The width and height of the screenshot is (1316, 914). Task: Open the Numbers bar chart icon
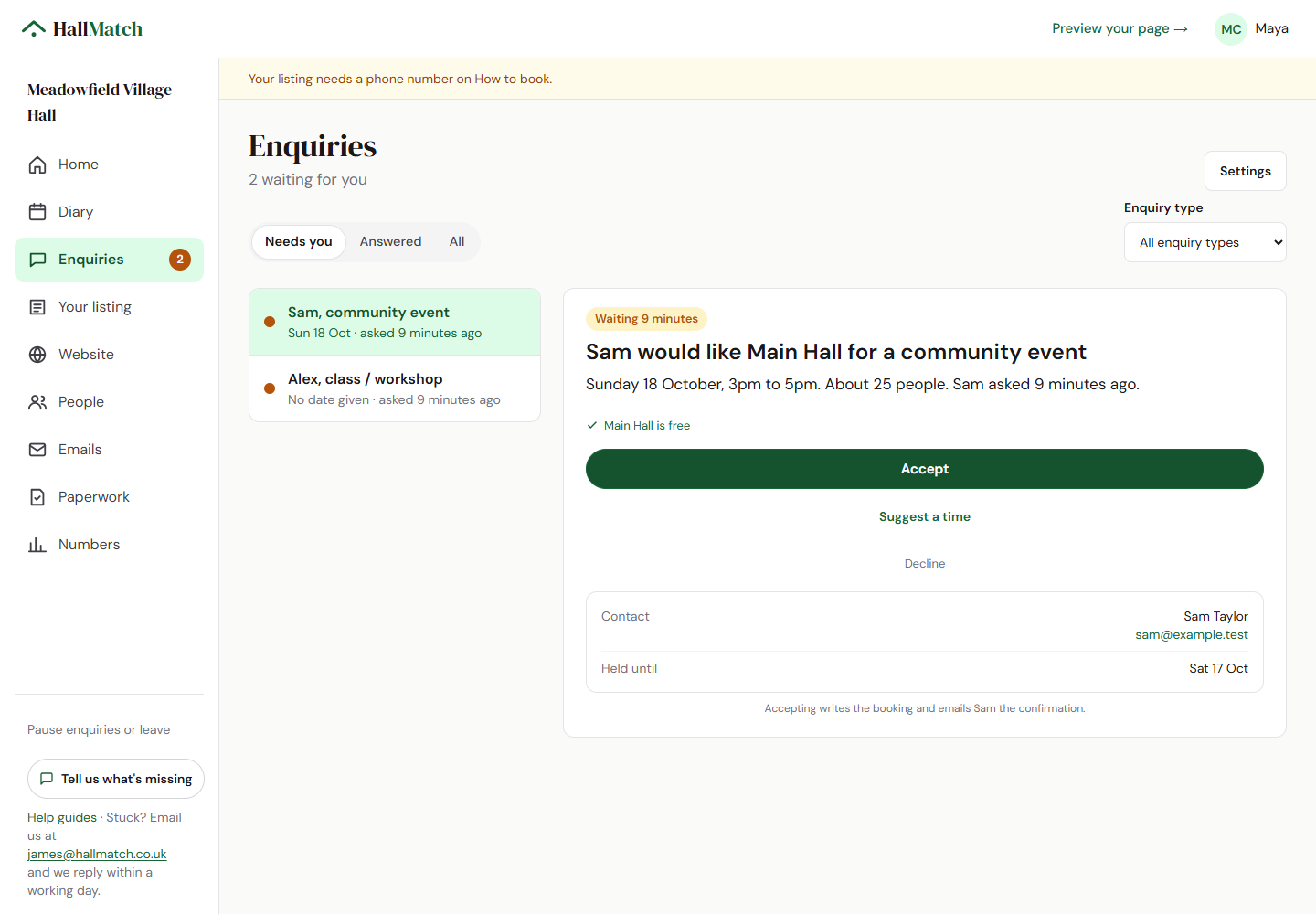(37, 545)
